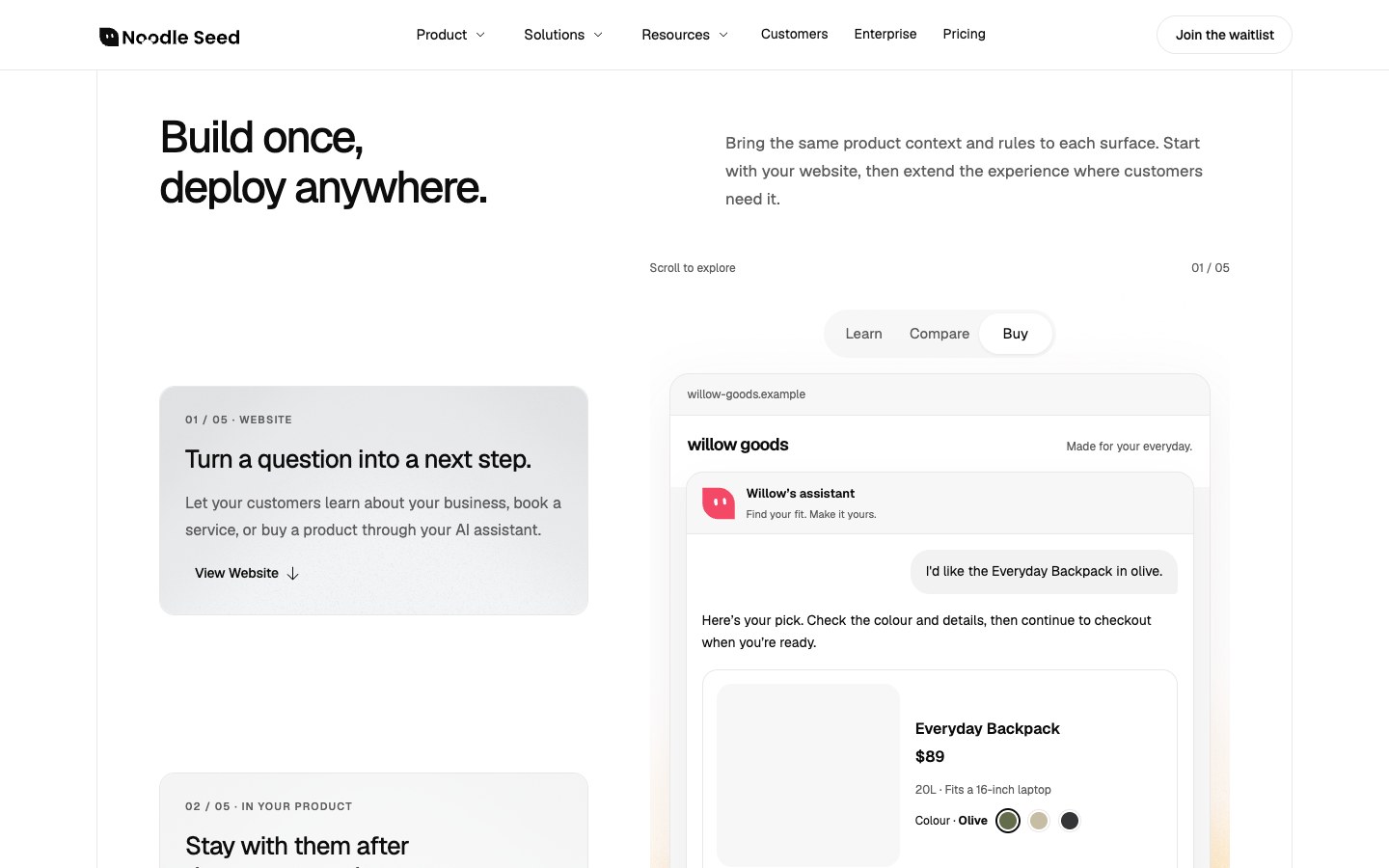Click the '02 / 05 · IN YOUR PRODUCT' label
The width and height of the screenshot is (1389, 868).
point(268,806)
